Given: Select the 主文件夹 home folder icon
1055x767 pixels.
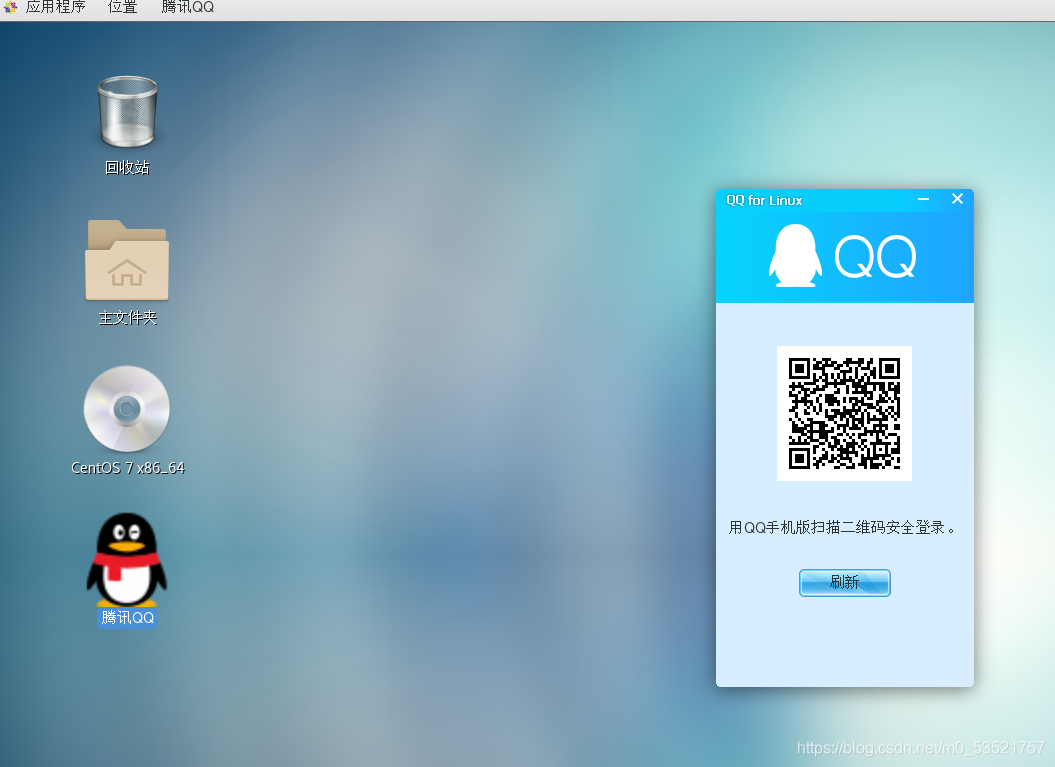Looking at the screenshot, I should 126,260.
